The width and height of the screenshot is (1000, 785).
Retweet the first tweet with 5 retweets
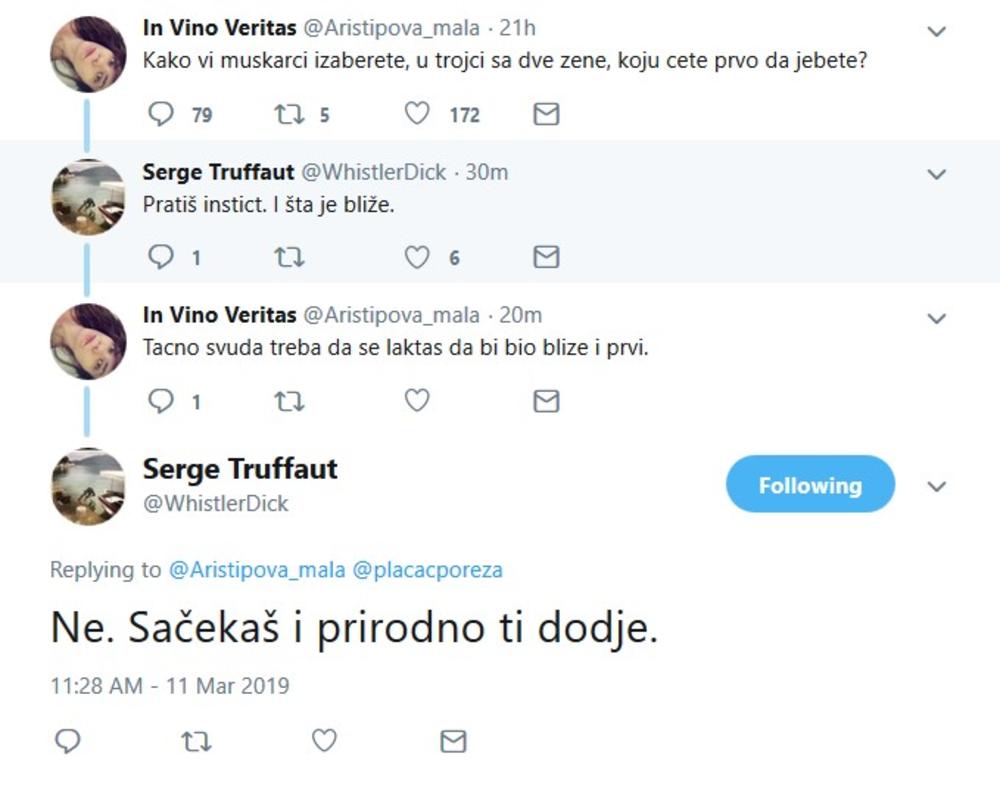click(288, 115)
